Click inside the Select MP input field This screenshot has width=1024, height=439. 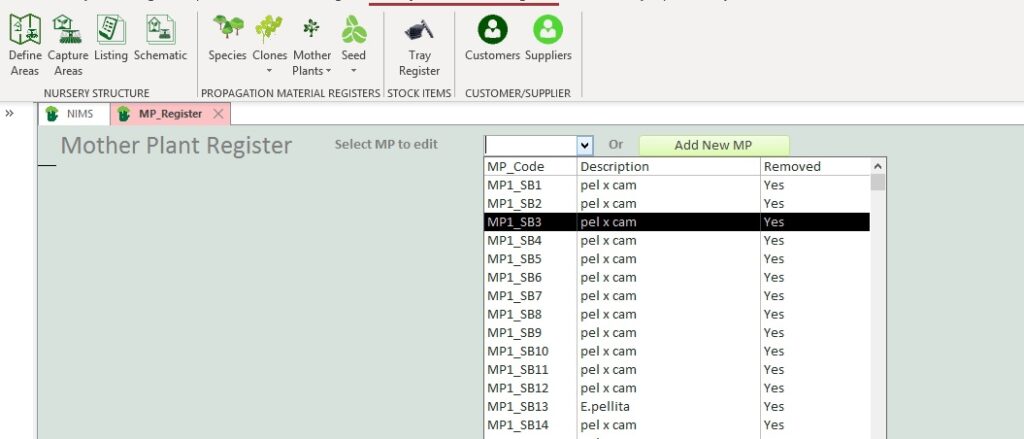click(x=530, y=145)
